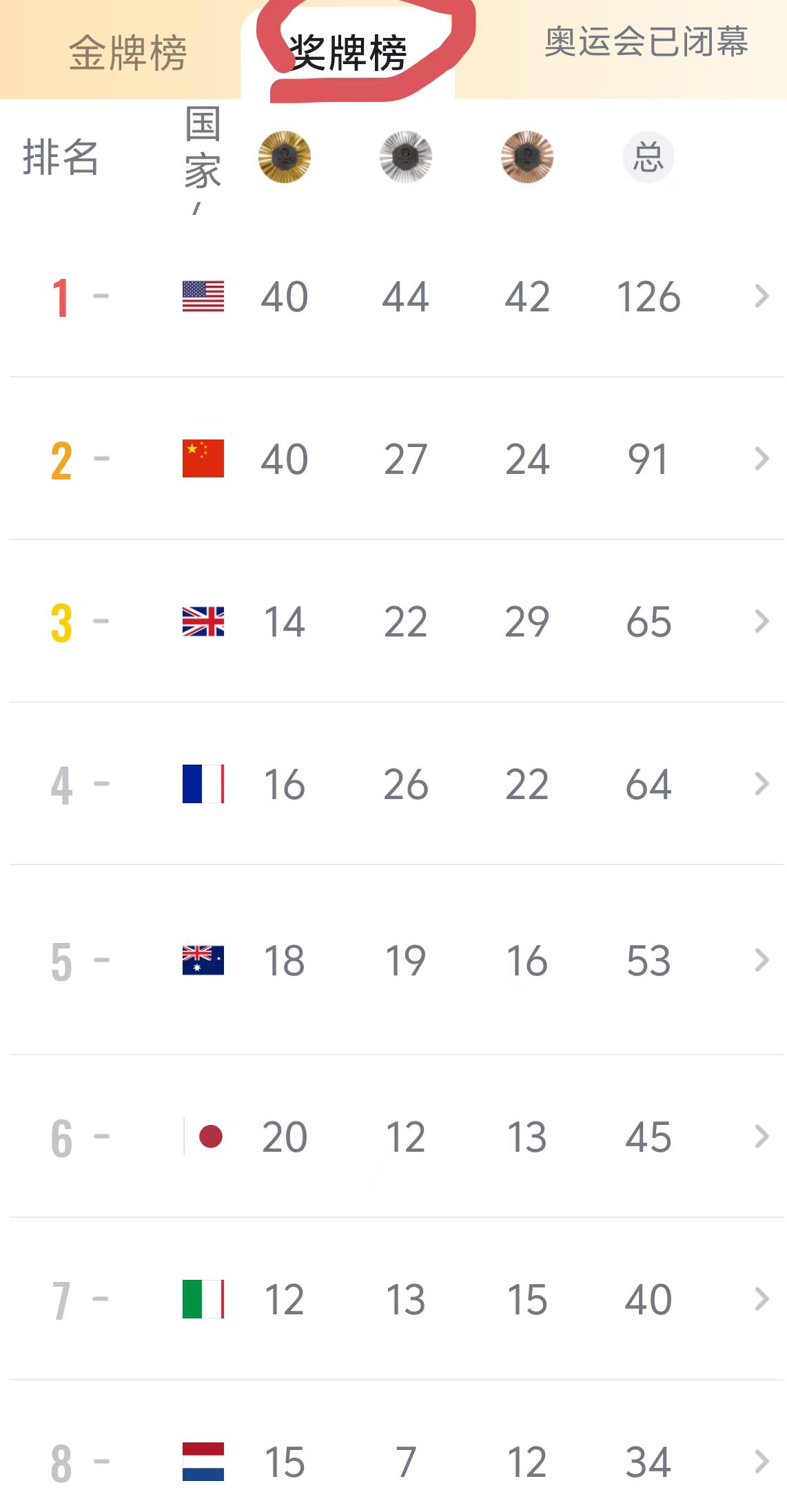The height and width of the screenshot is (1512, 787).
Task: Click the 国家 column header
Action: 203,148
